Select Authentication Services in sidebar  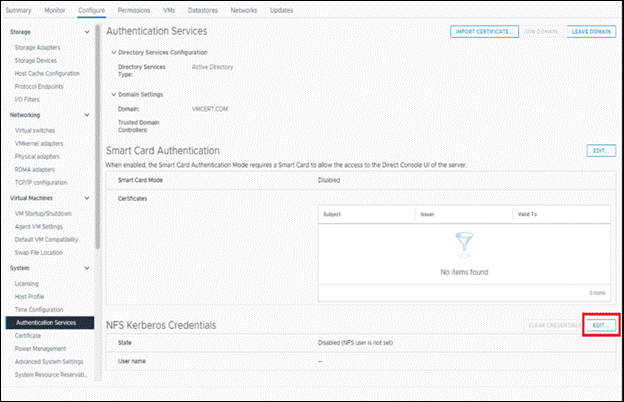[x=50, y=323]
